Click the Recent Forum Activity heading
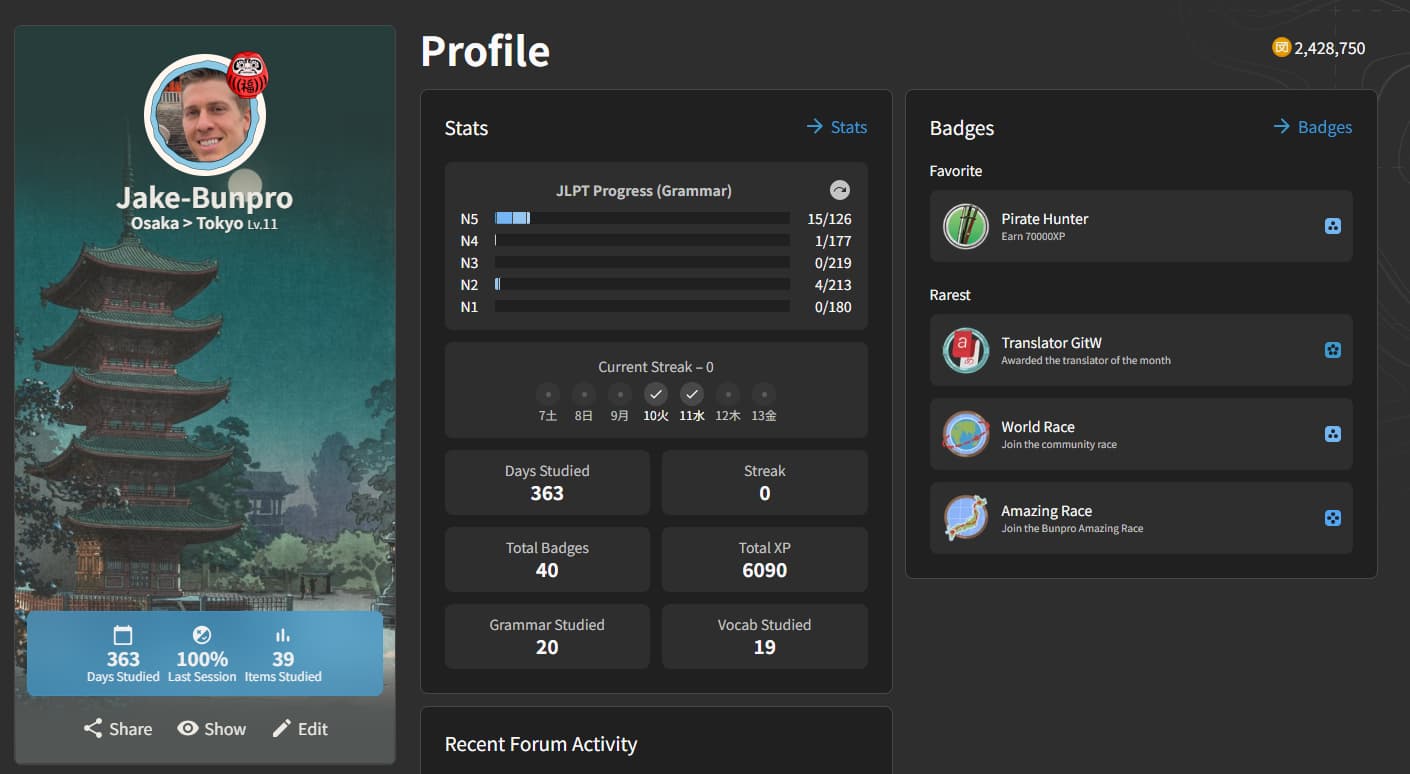Image resolution: width=1410 pixels, height=774 pixels. coord(541,744)
